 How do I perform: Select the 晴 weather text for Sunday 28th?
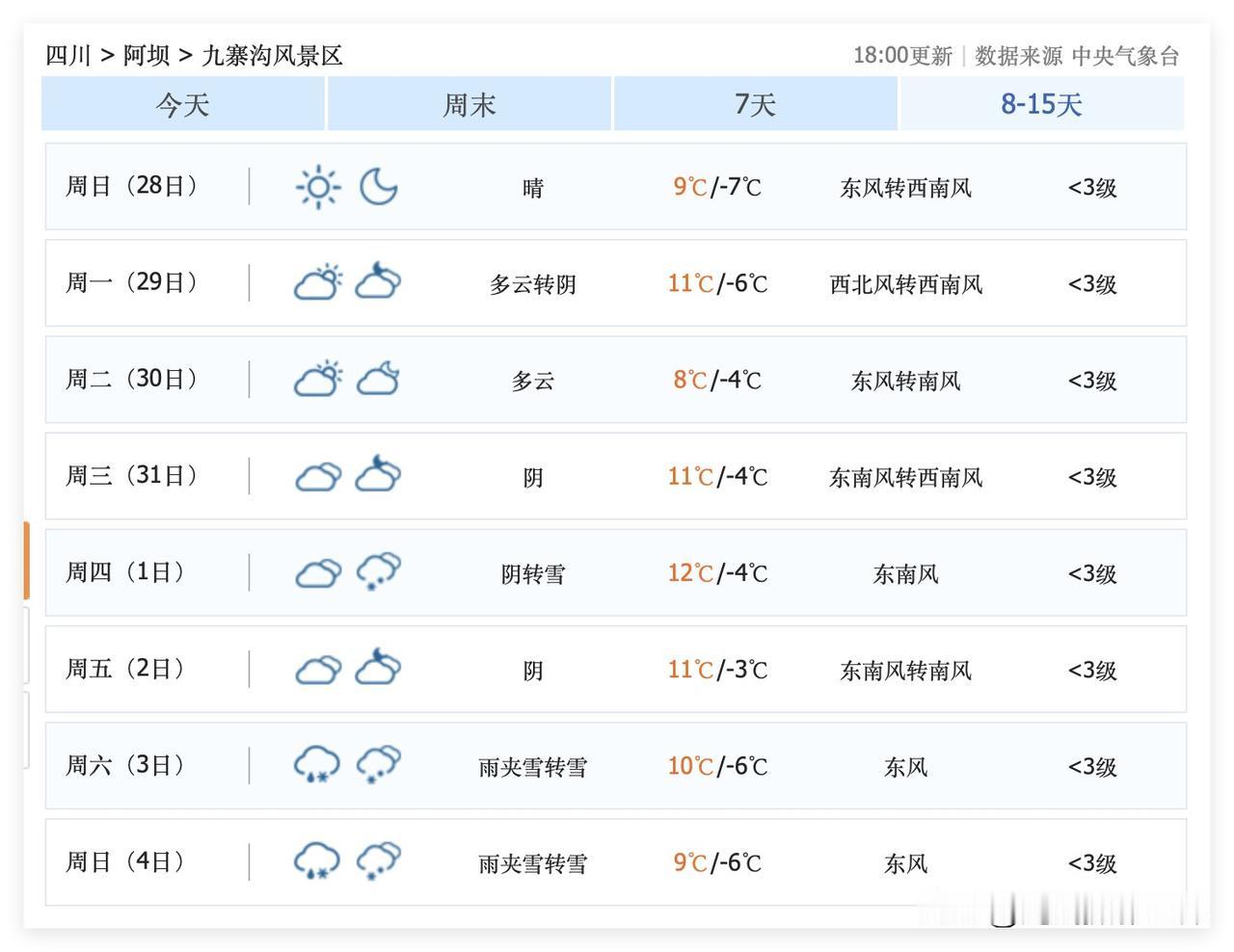(x=532, y=188)
